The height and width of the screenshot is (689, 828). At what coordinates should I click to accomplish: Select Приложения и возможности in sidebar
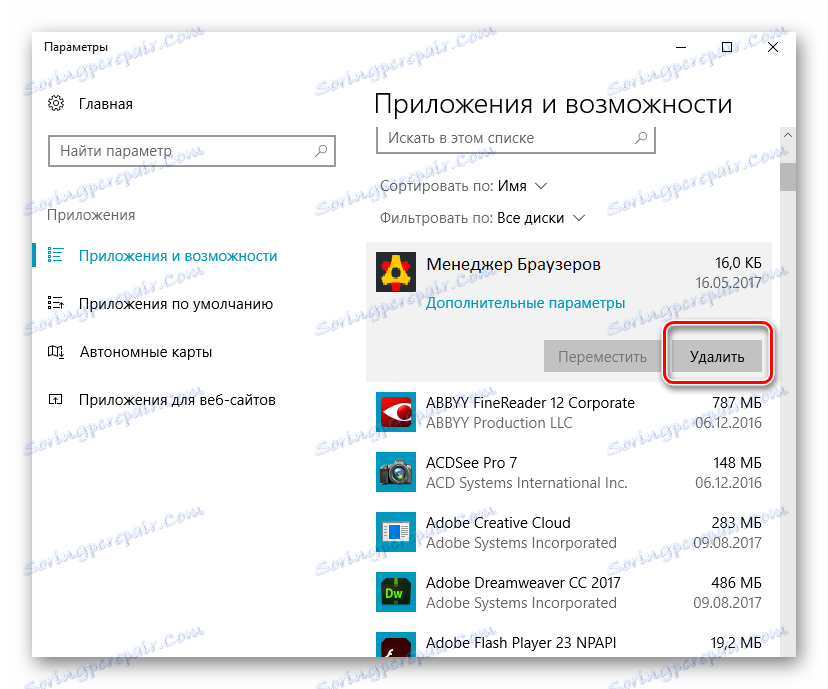(x=178, y=256)
